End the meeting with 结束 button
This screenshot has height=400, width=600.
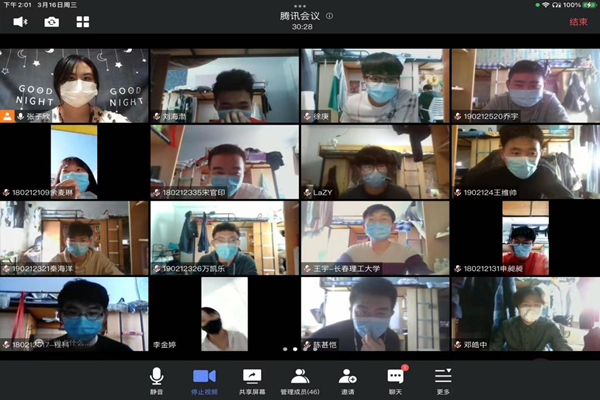(577, 21)
